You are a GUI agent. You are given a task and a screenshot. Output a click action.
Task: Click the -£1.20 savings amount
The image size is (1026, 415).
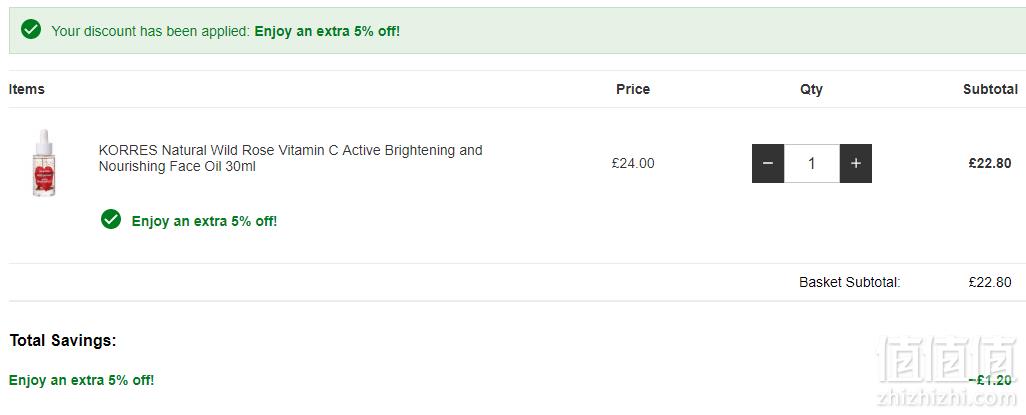(990, 380)
